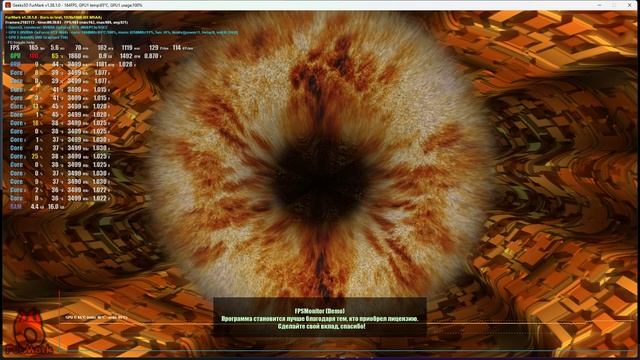
Task: Click the Core row showing 18 percent load
Action: point(59,123)
